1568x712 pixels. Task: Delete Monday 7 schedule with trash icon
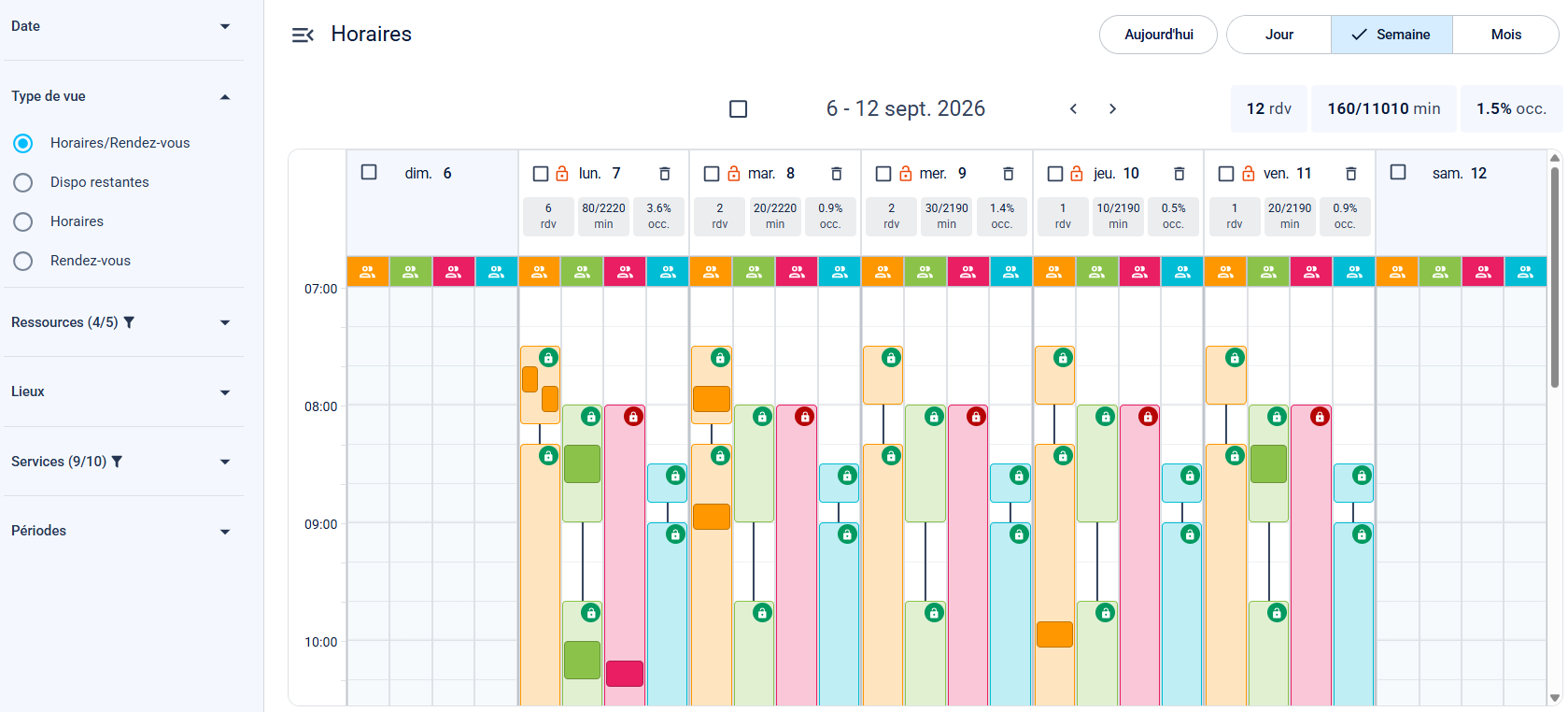pyautogui.click(x=665, y=174)
